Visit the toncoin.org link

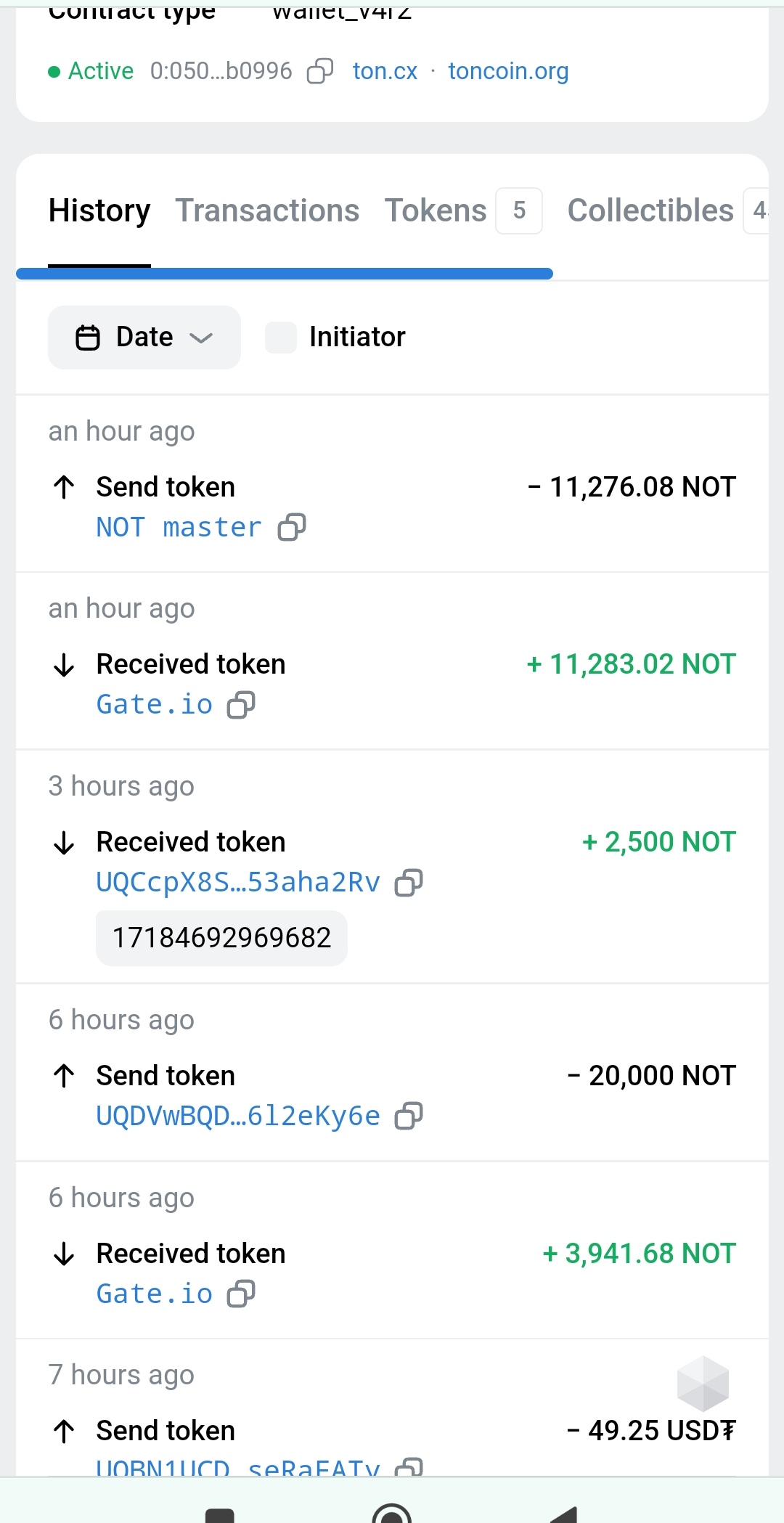[508, 71]
